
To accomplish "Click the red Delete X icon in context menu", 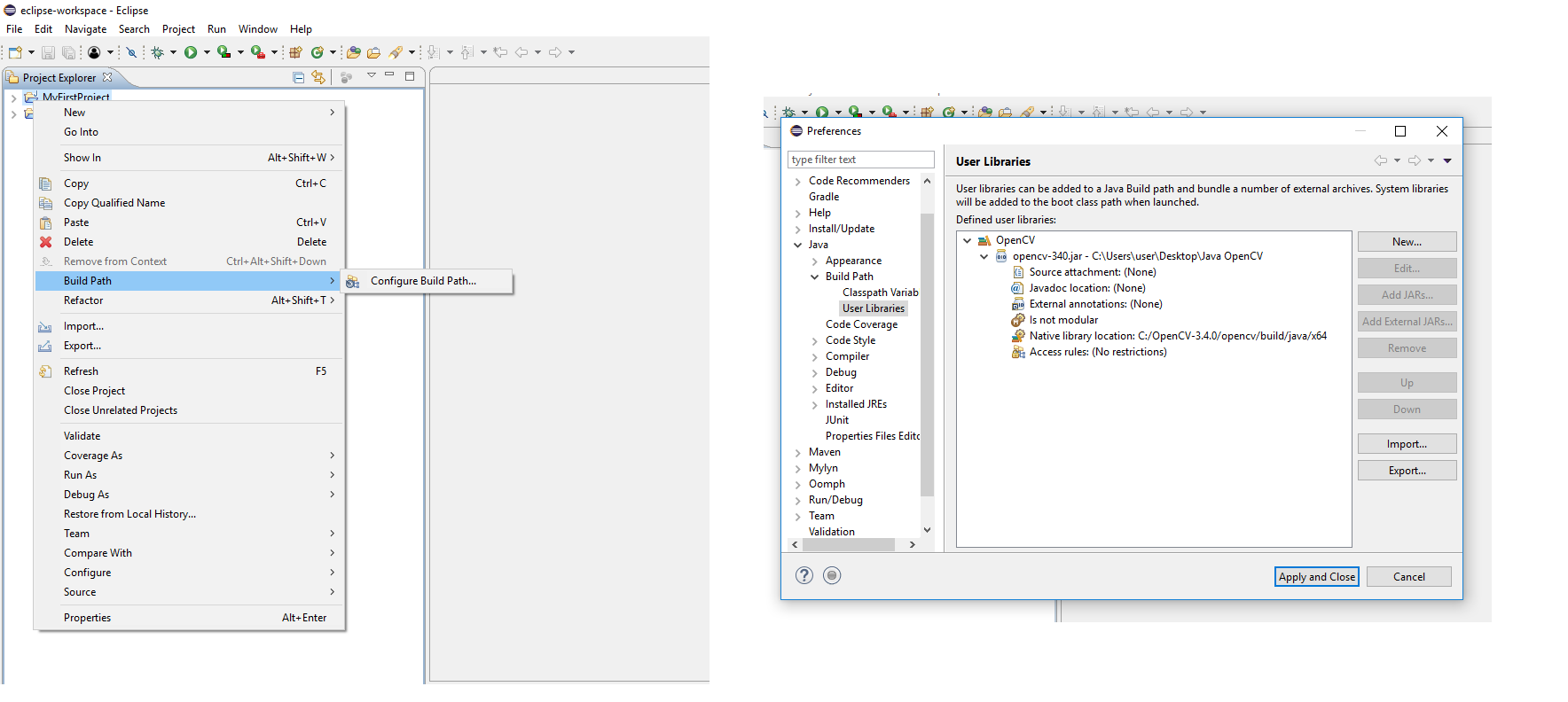I will coord(45,242).
